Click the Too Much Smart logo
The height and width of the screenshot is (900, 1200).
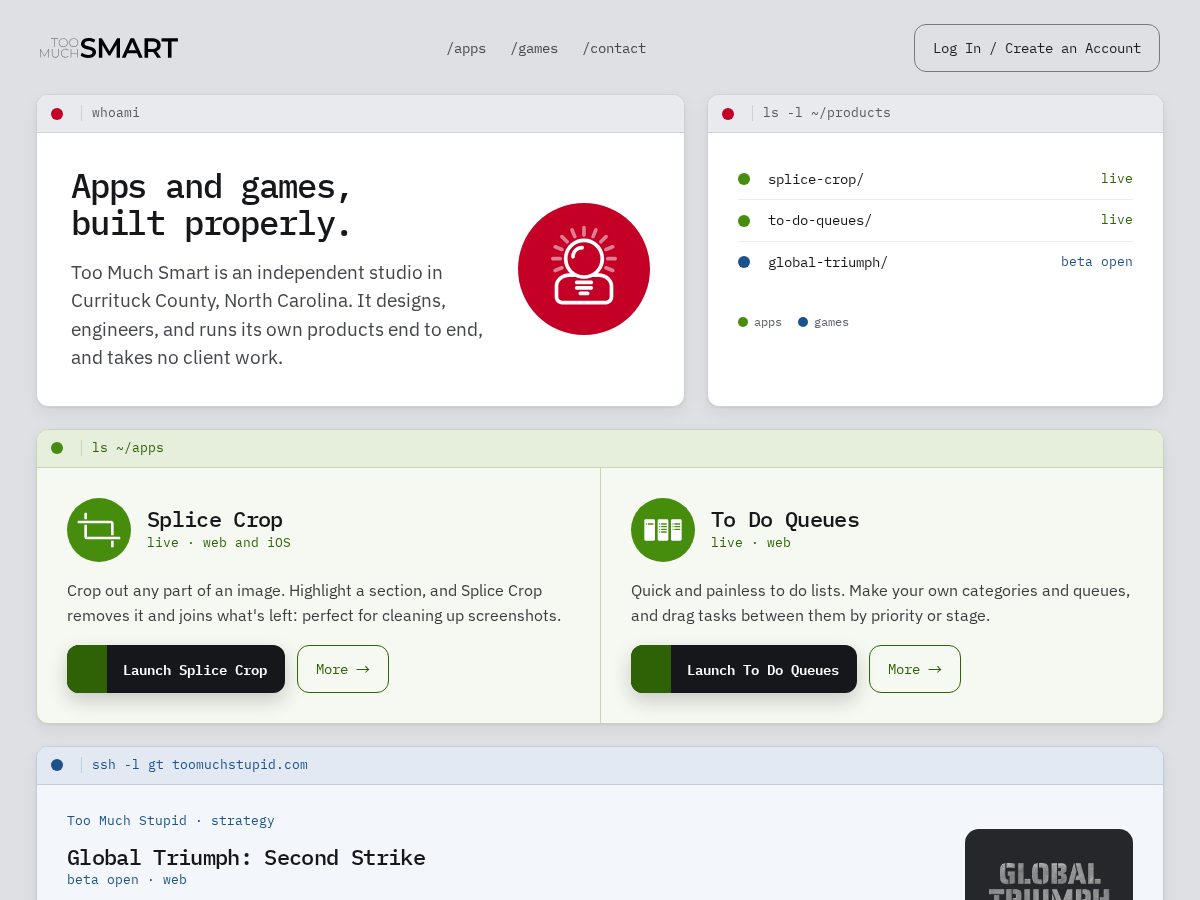109,48
